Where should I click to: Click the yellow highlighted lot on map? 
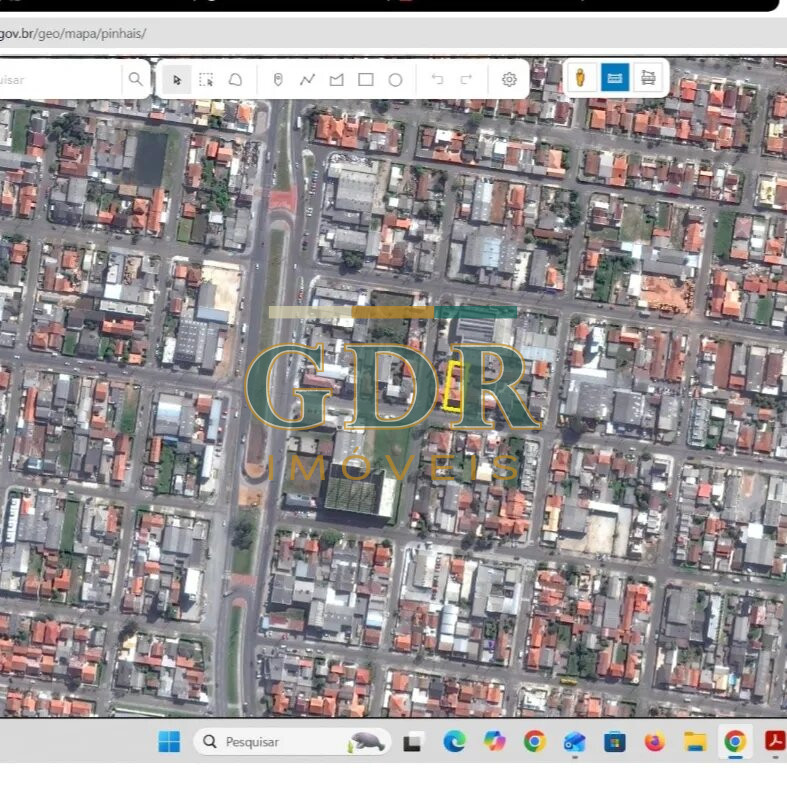tap(454, 386)
